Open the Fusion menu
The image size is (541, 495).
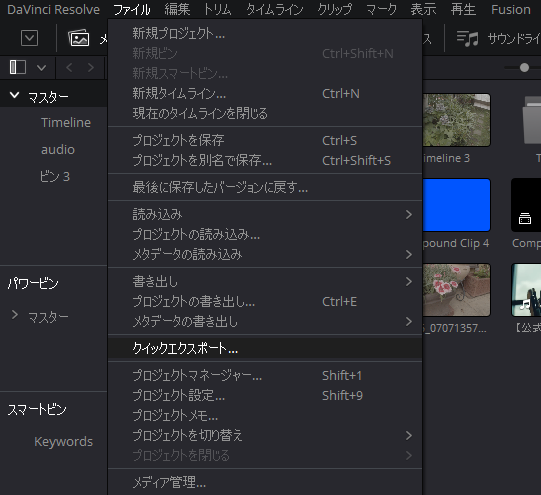pos(511,10)
